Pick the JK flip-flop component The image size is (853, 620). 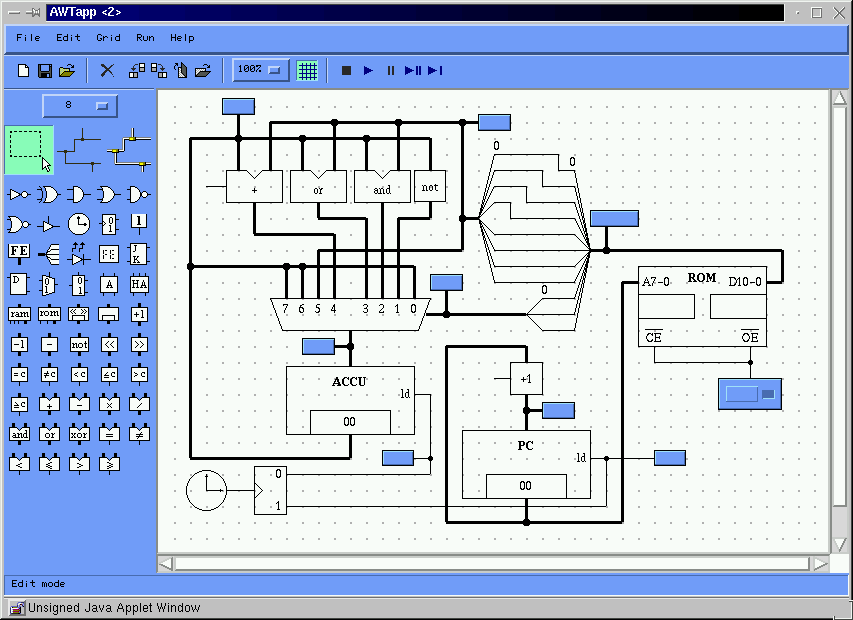[139, 253]
